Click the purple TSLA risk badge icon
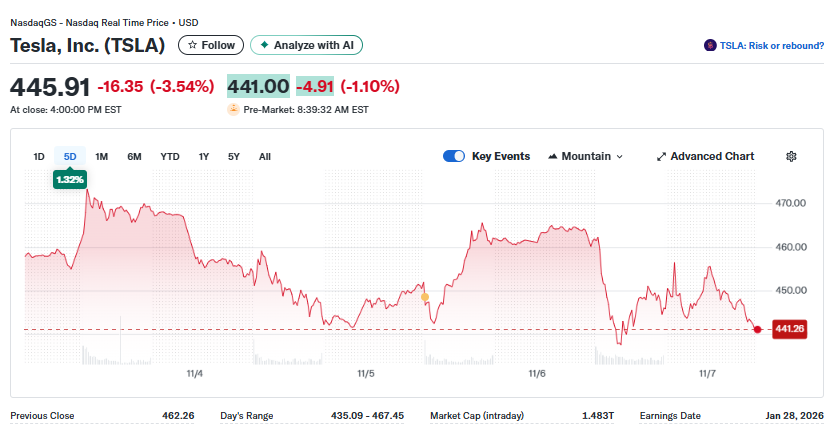837x432 pixels. point(710,45)
